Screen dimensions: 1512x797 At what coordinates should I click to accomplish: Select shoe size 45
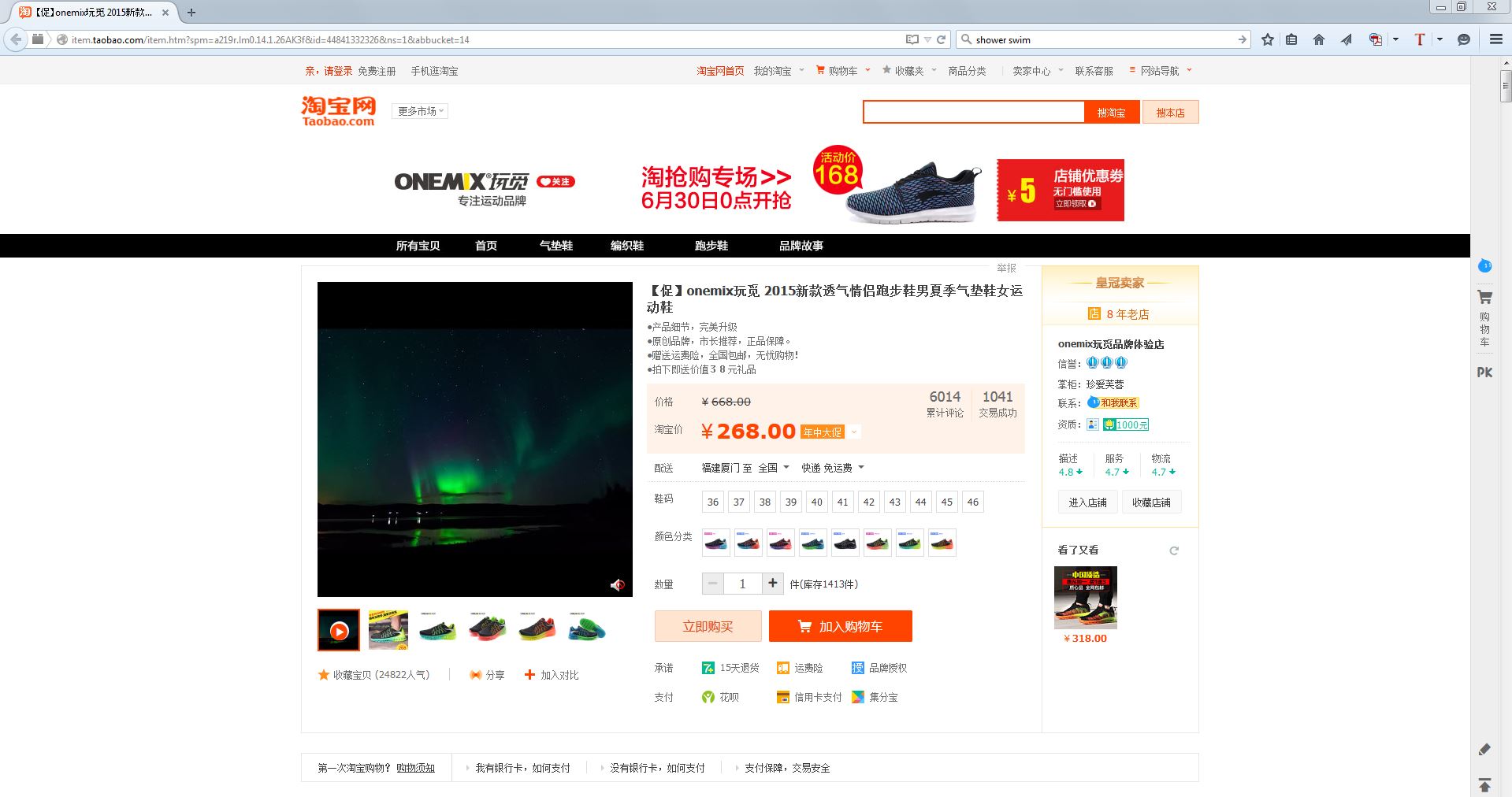(947, 502)
